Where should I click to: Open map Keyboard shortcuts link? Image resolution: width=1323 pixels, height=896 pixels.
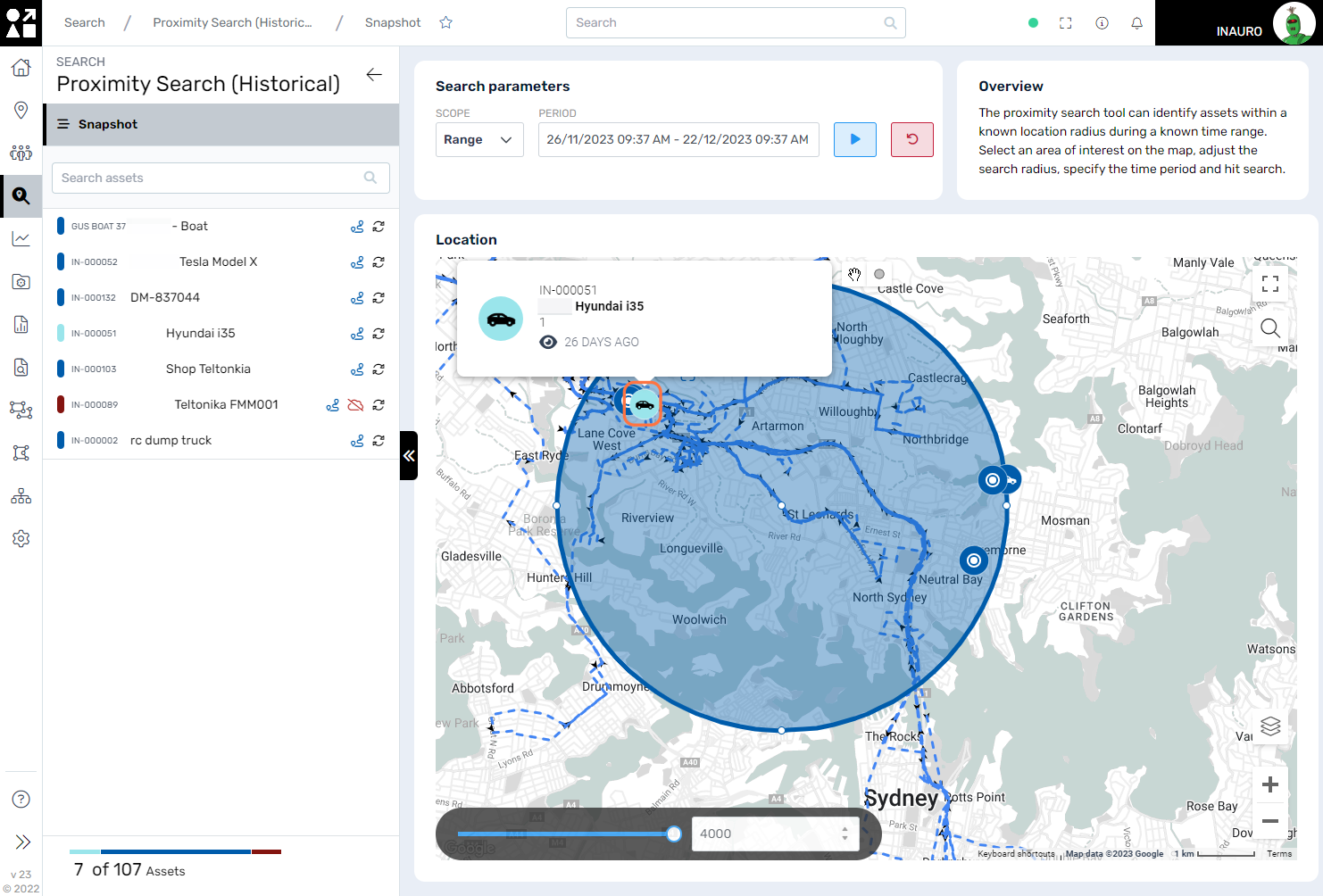[1016, 854]
